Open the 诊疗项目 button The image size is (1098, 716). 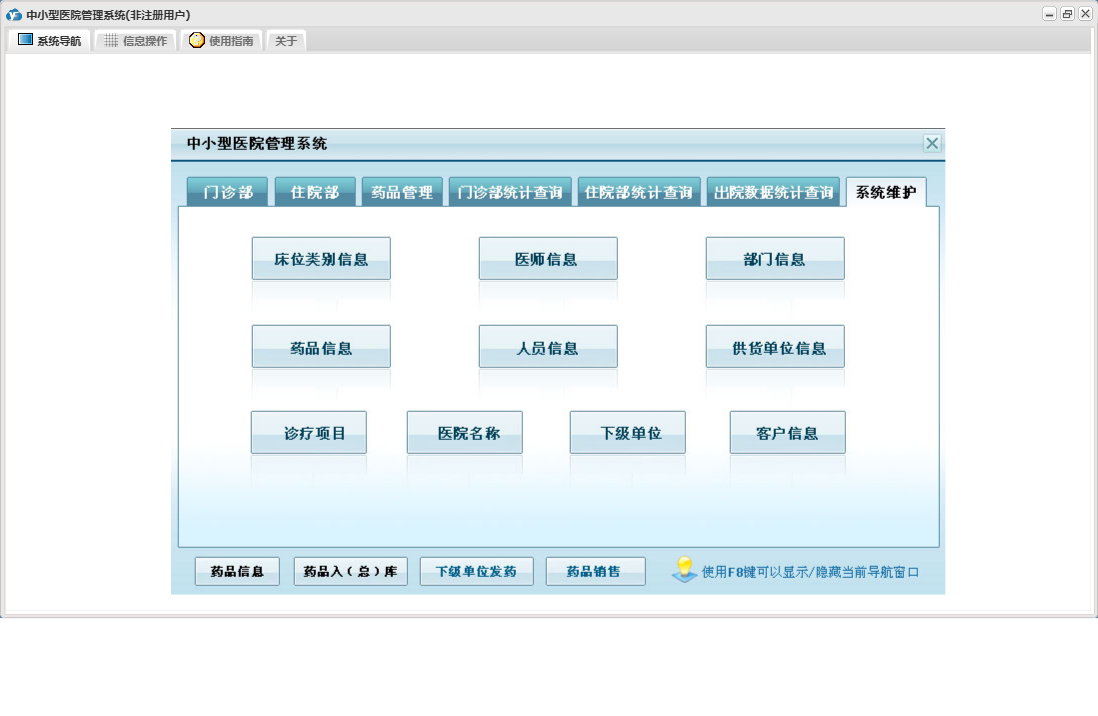click(x=308, y=433)
